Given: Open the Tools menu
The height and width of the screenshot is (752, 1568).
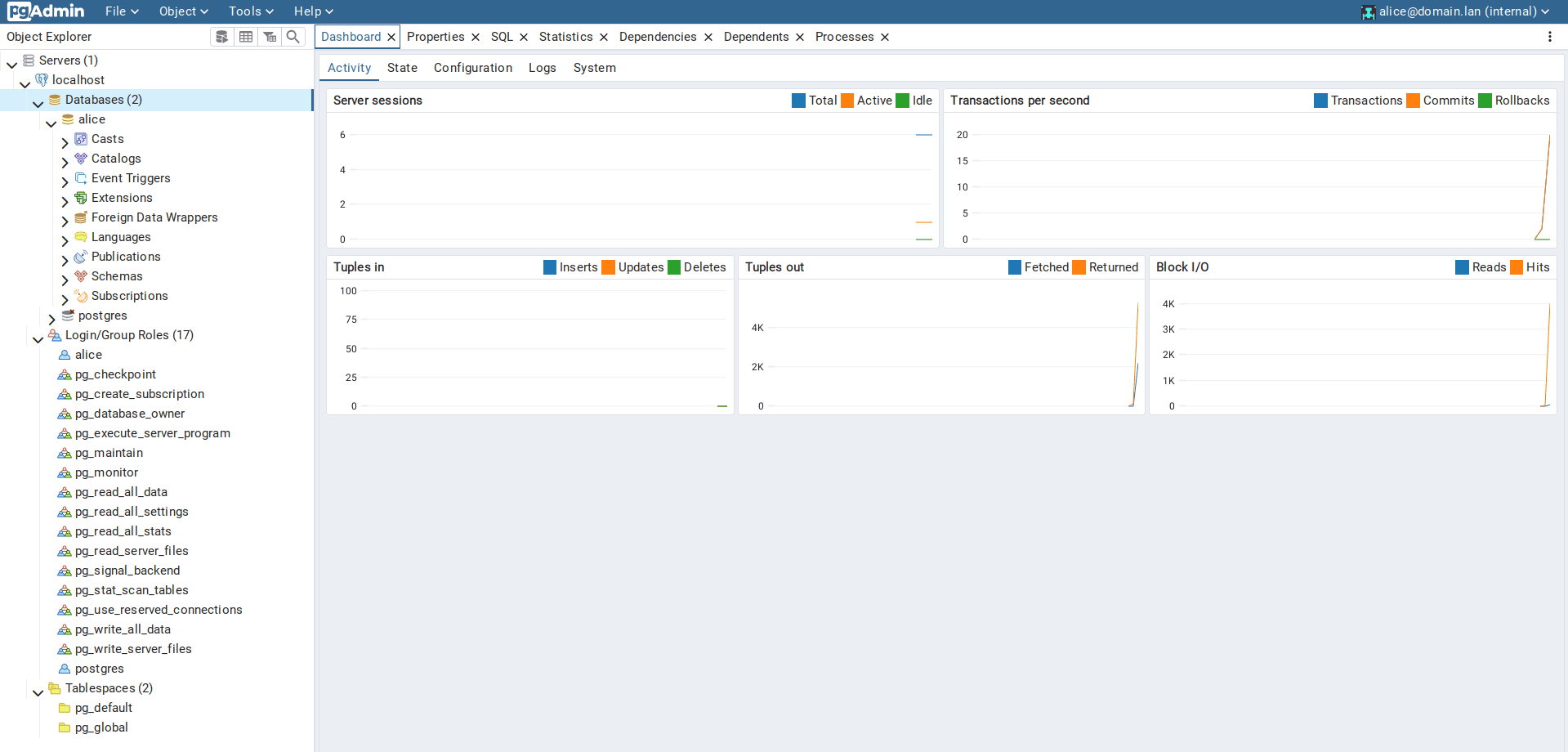Looking at the screenshot, I should click(251, 11).
